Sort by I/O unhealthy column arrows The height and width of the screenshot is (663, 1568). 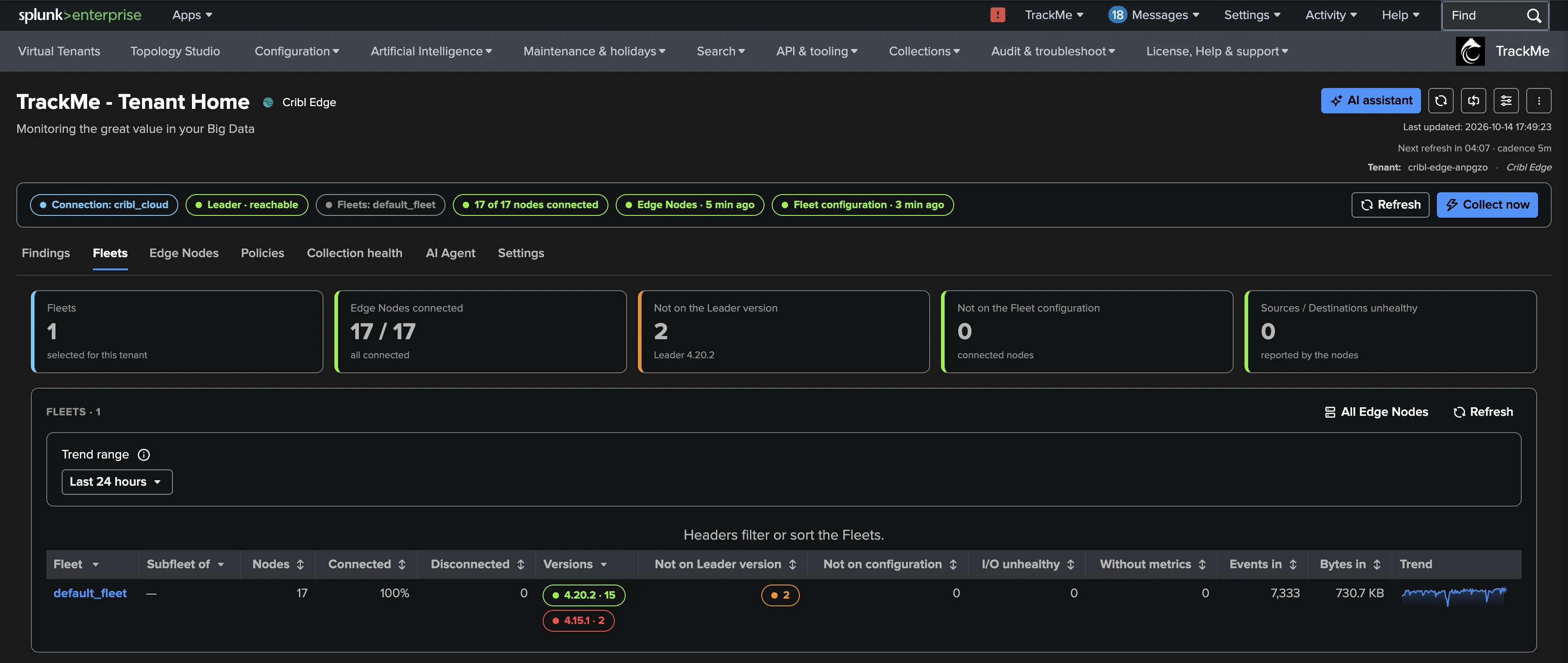tap(1071, 565)
